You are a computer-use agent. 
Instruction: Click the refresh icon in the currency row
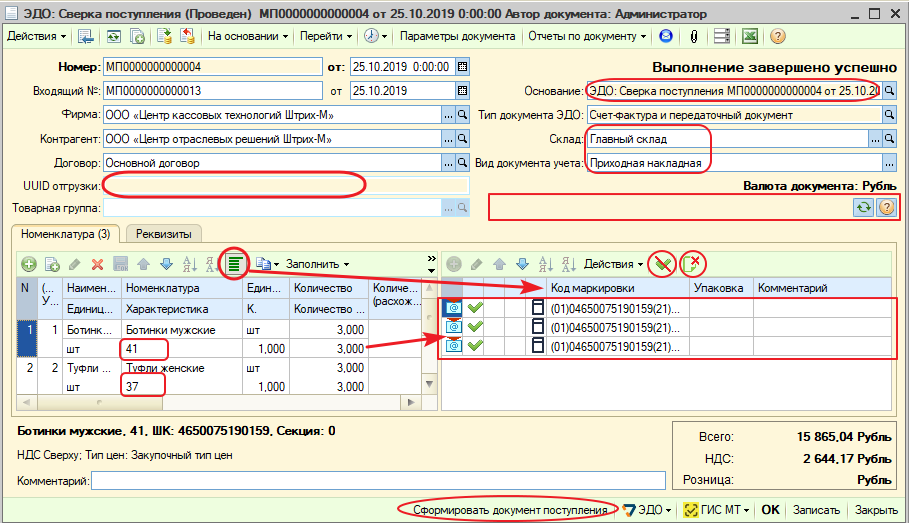(861, 207)
